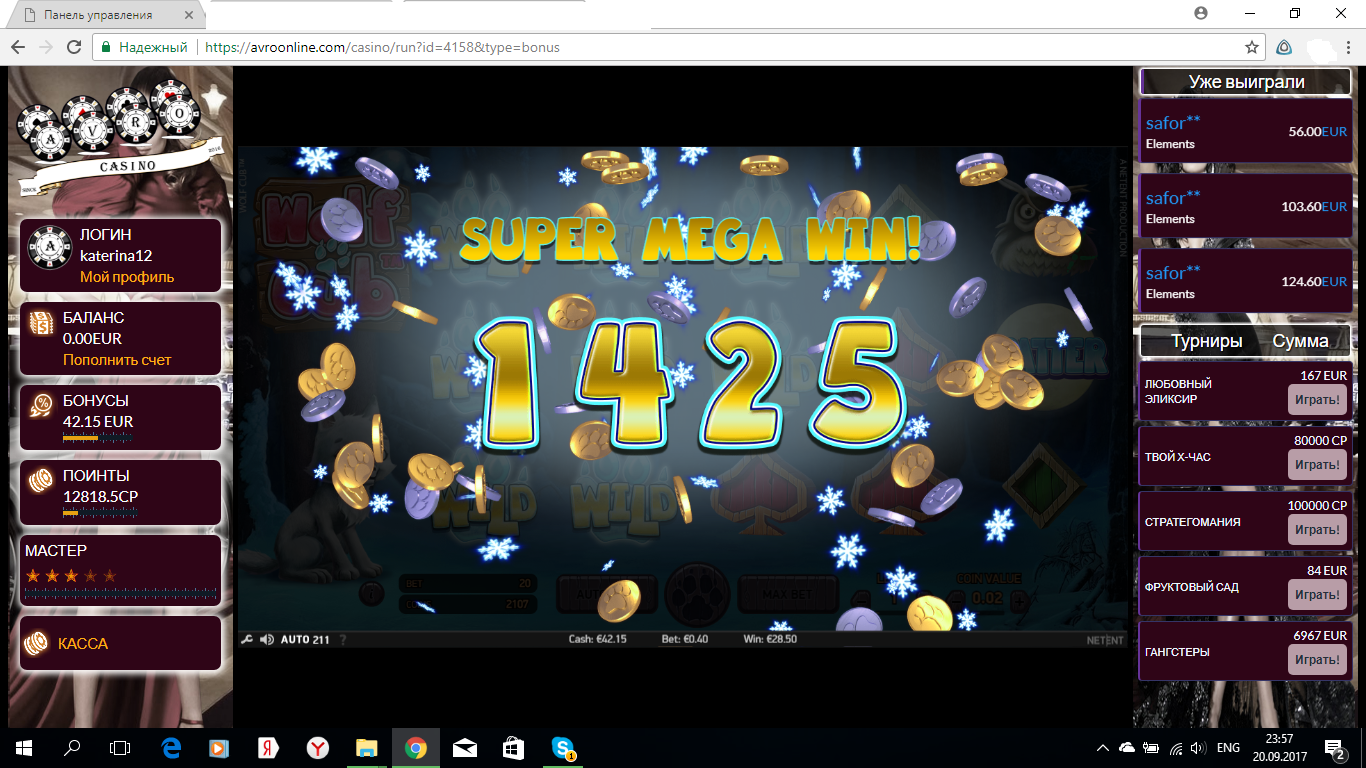Open safor** 124.60 EUR winner entry
This screenshot has height=768, width=1366.
pos(1246,281)
